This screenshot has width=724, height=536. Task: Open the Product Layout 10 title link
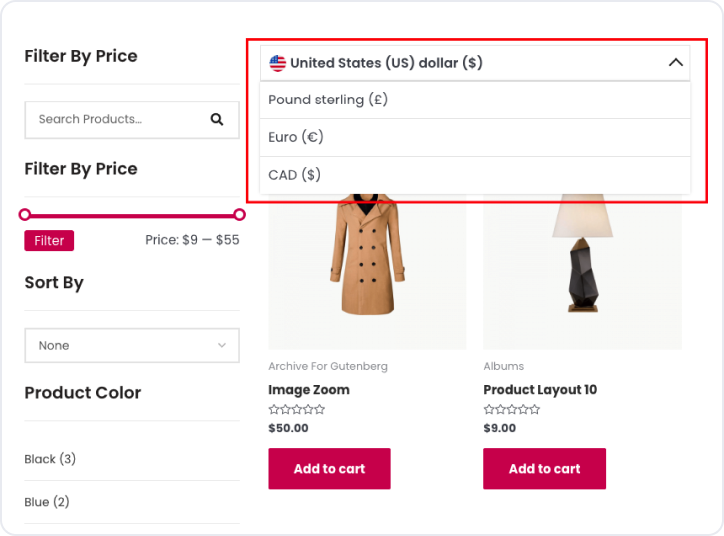click(x=540, y=390)
